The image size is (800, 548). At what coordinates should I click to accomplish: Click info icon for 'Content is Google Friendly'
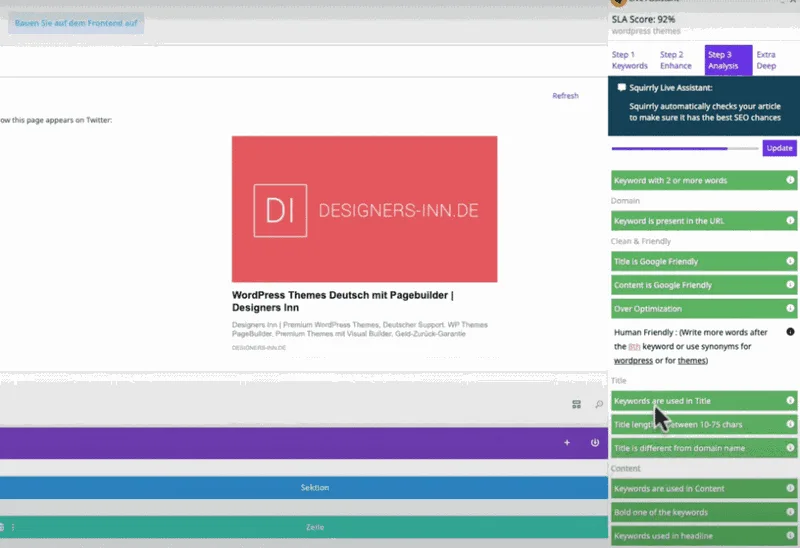790,284
